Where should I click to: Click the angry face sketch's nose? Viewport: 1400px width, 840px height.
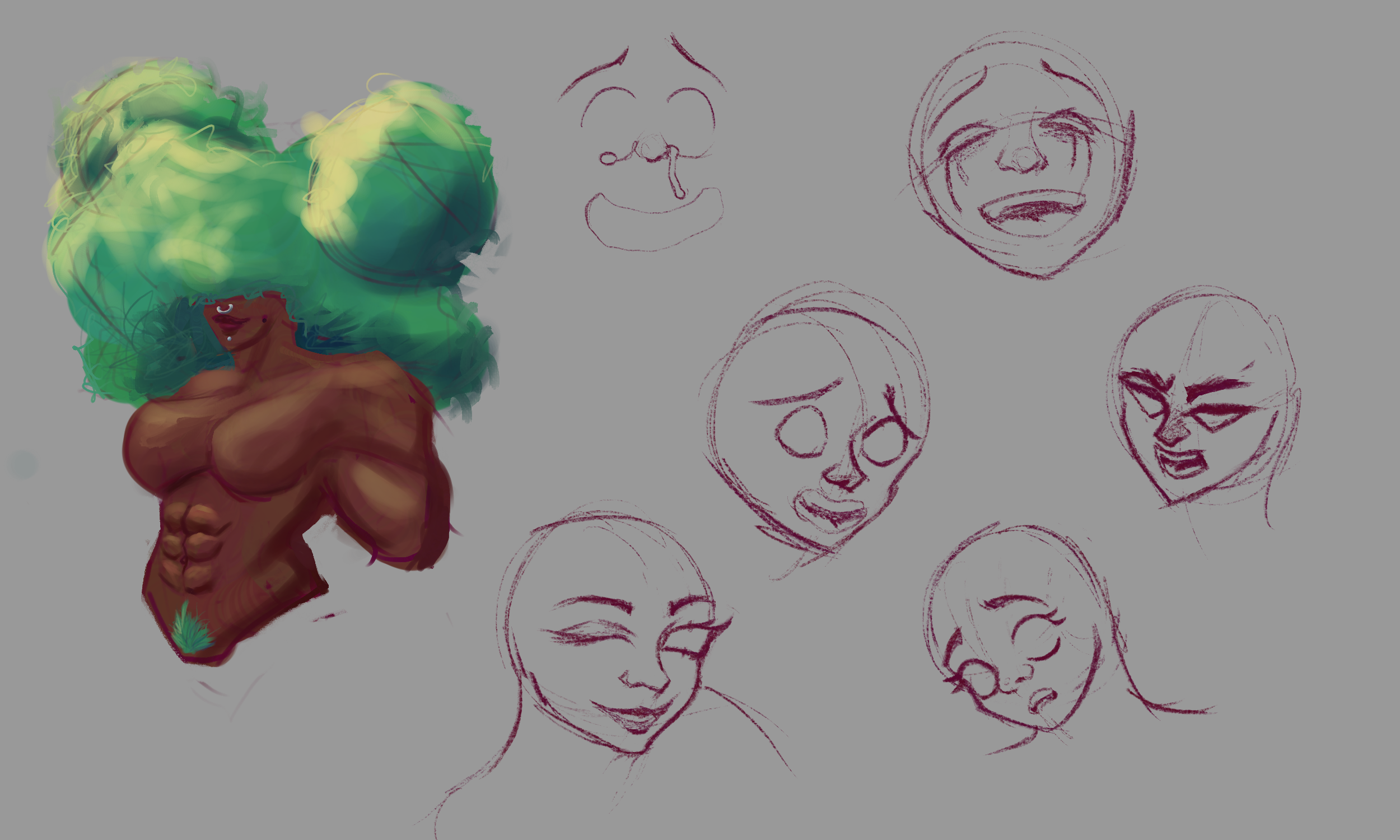(1174, 433)
